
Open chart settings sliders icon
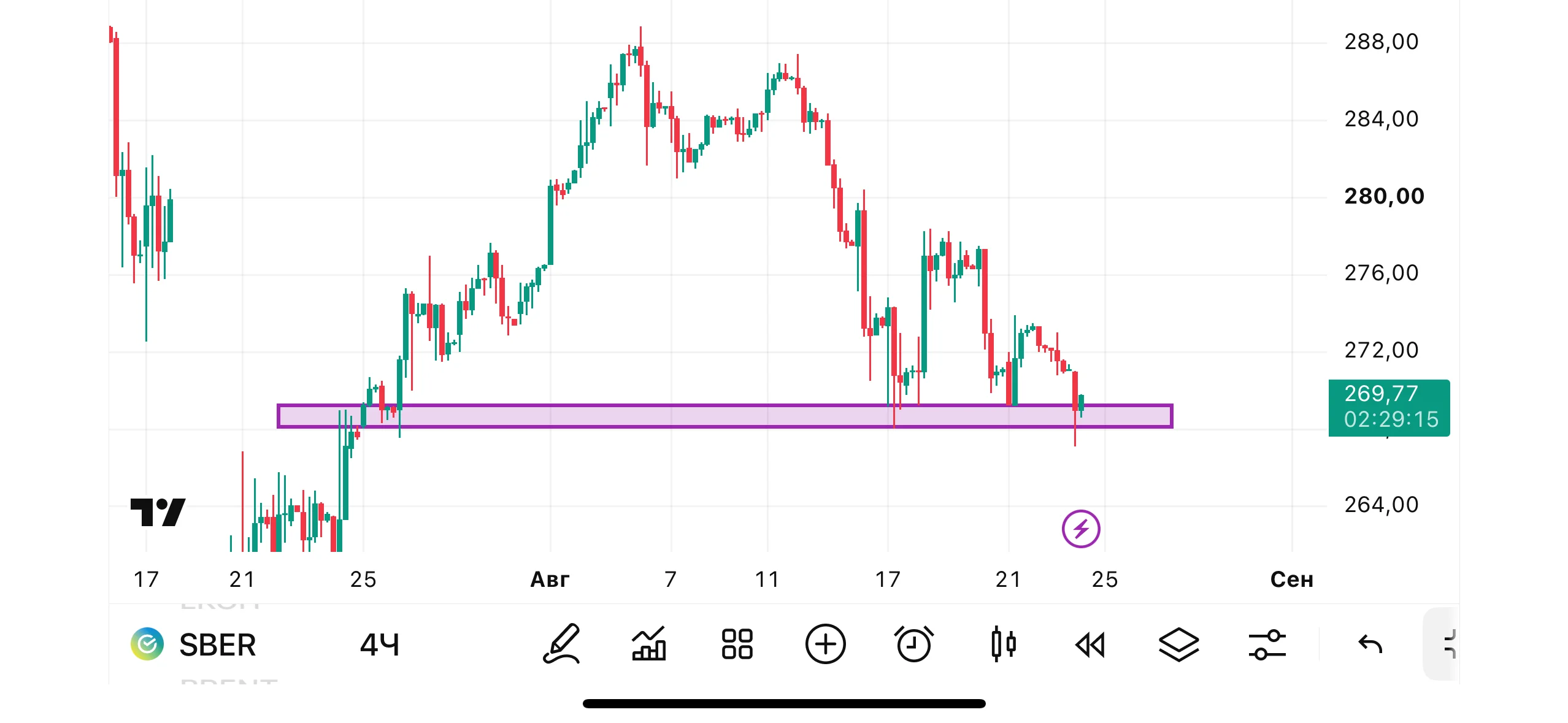pos(1267,645)
